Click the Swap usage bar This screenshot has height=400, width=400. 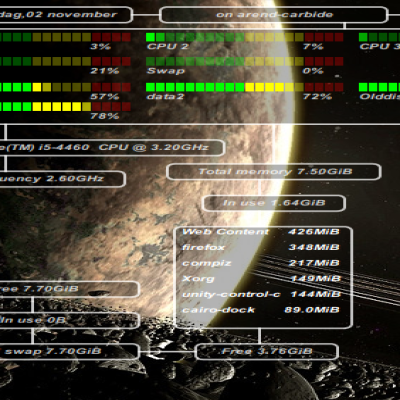(x=245, y=61)
